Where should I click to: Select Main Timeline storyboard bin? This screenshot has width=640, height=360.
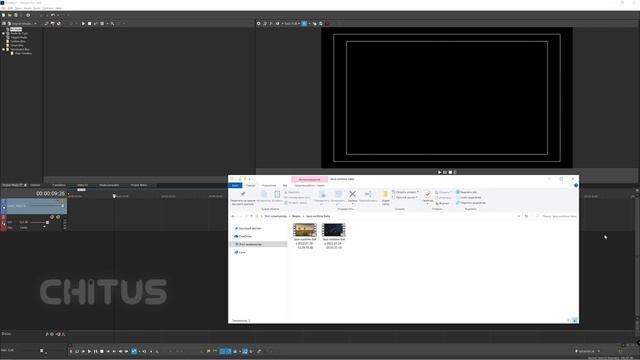(x=23, y=53)
